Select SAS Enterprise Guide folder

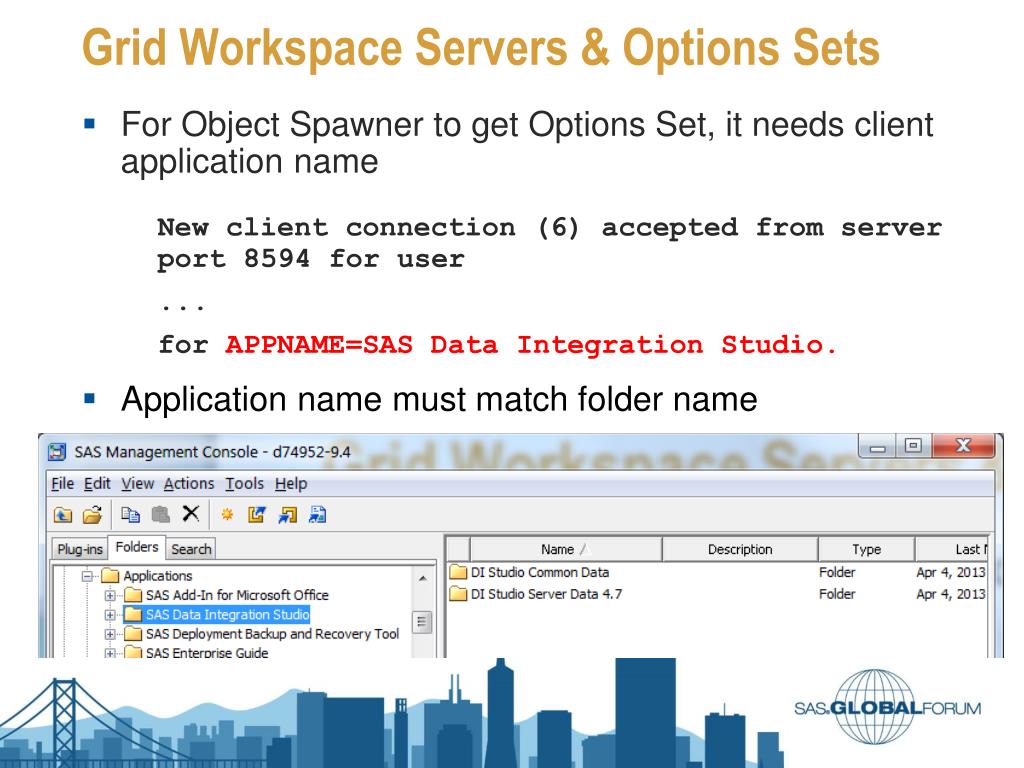click(206, 652)
